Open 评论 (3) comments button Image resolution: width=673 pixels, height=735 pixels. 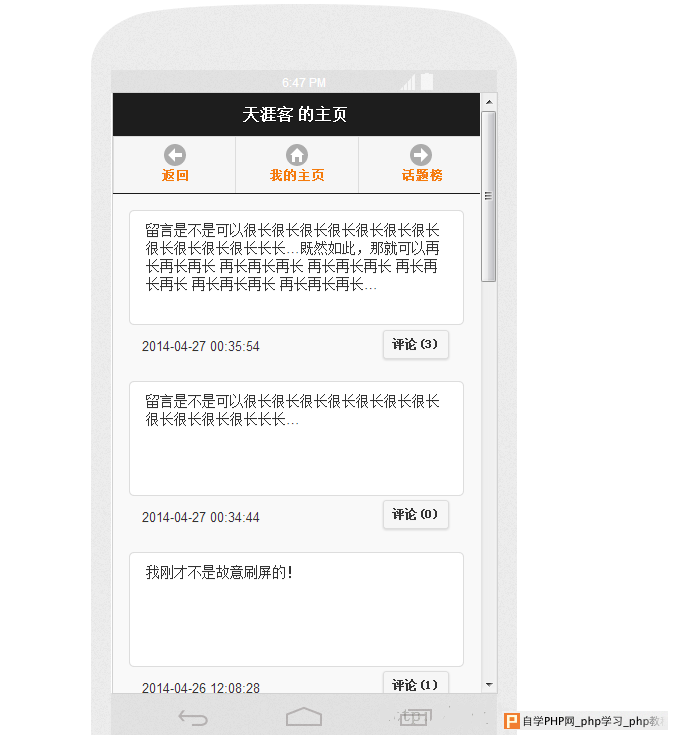click(x=416, y=345)
